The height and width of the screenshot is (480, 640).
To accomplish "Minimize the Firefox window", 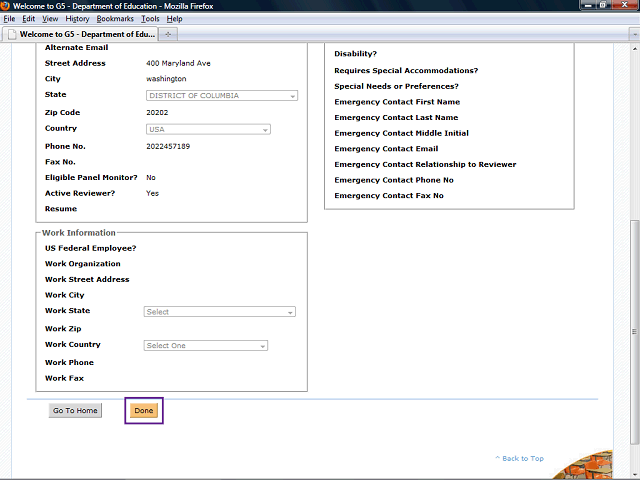I will coord(588,5).
